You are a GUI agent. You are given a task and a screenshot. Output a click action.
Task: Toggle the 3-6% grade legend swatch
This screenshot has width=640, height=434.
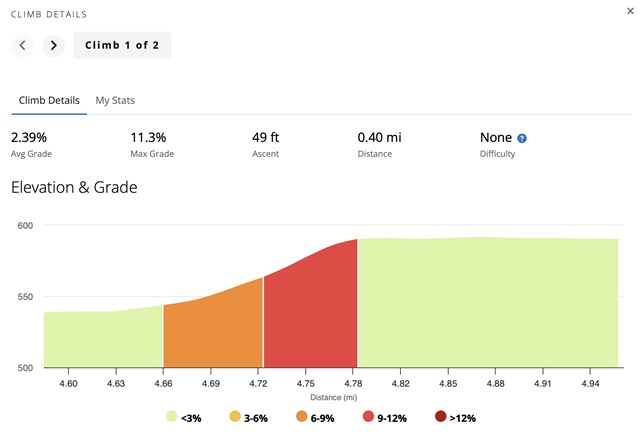tap(236, 418)
